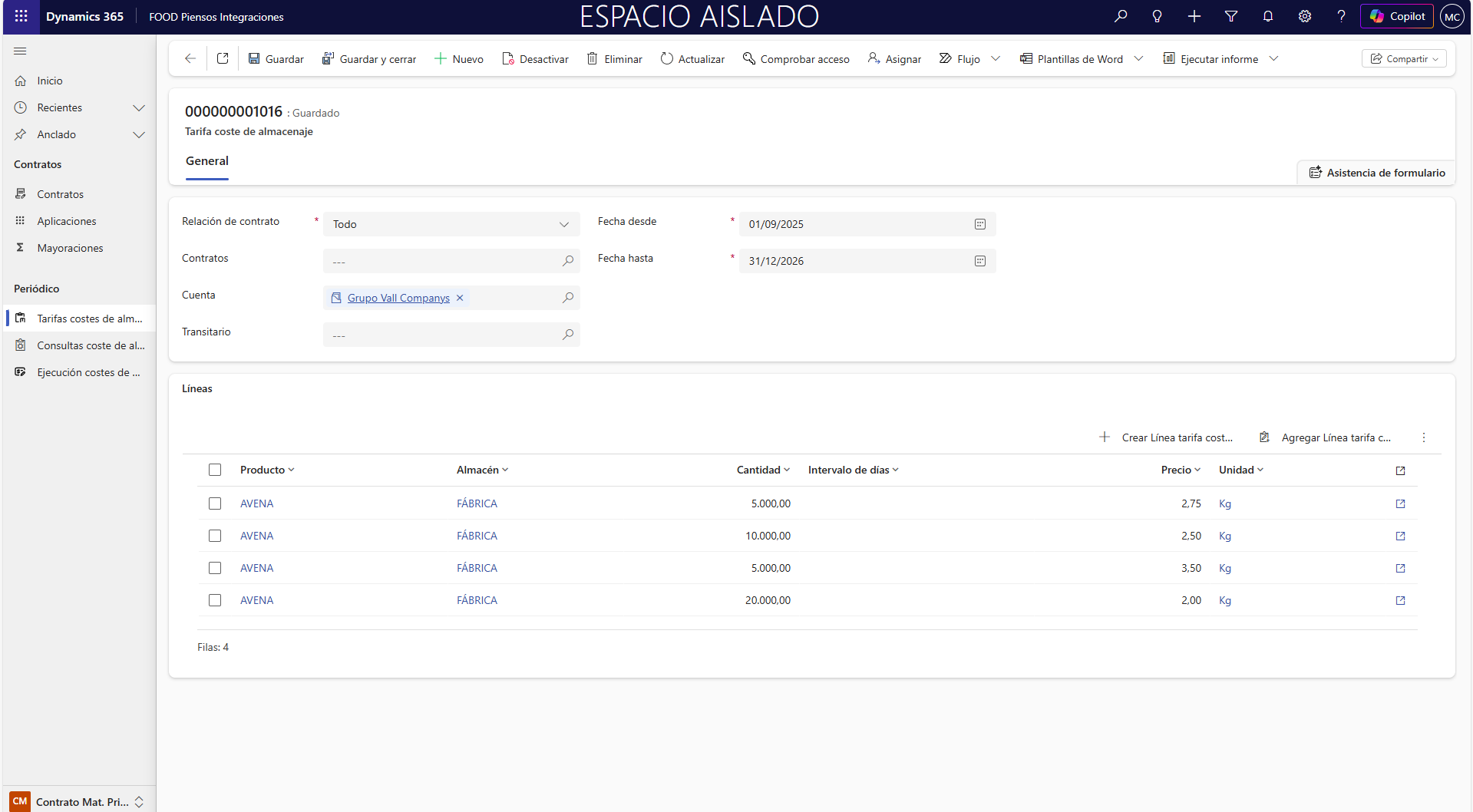Click the Eliminar trash icon
Viewport: 1473px width, 812px height.
tap(592, 59)
